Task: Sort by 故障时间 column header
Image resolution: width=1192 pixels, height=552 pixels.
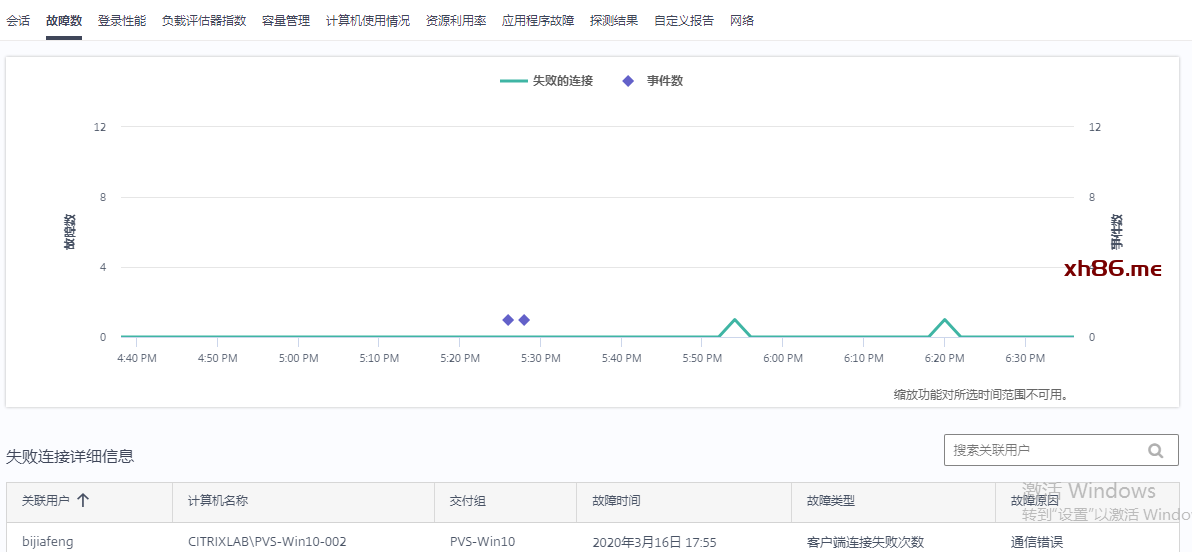Action: coord(616,501)
